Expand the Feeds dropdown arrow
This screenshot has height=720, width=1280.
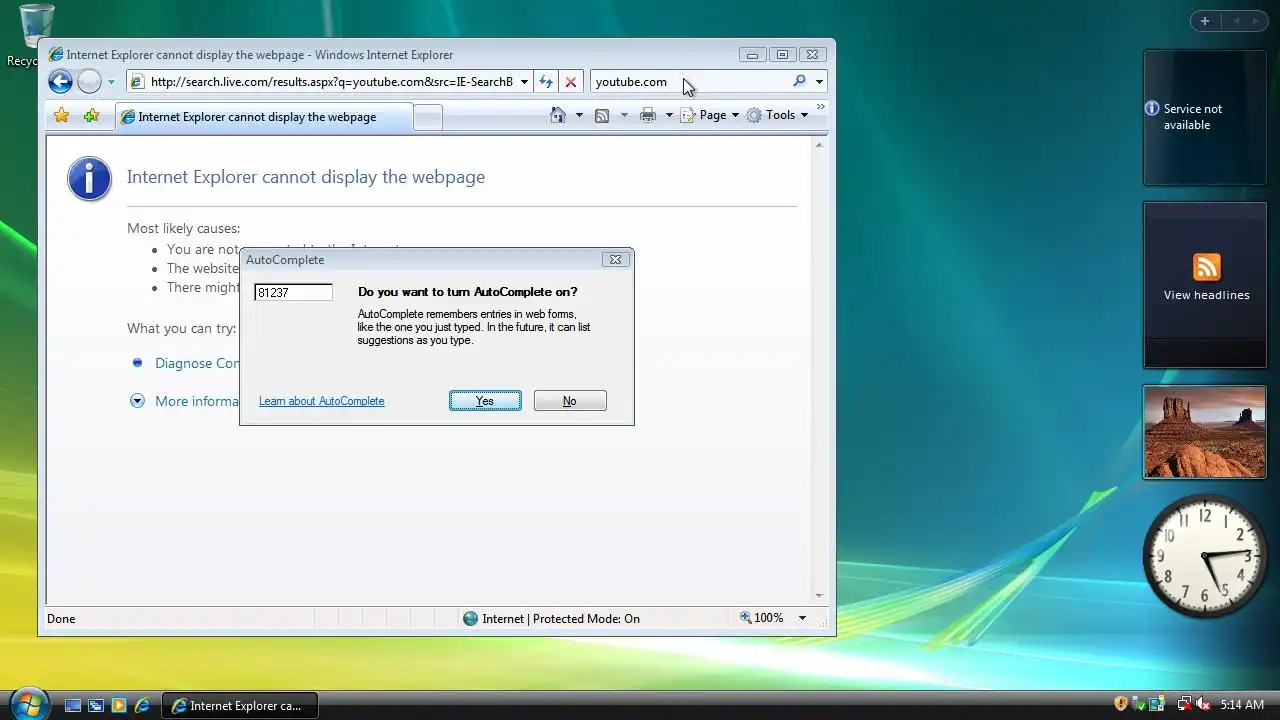[624, 115]
